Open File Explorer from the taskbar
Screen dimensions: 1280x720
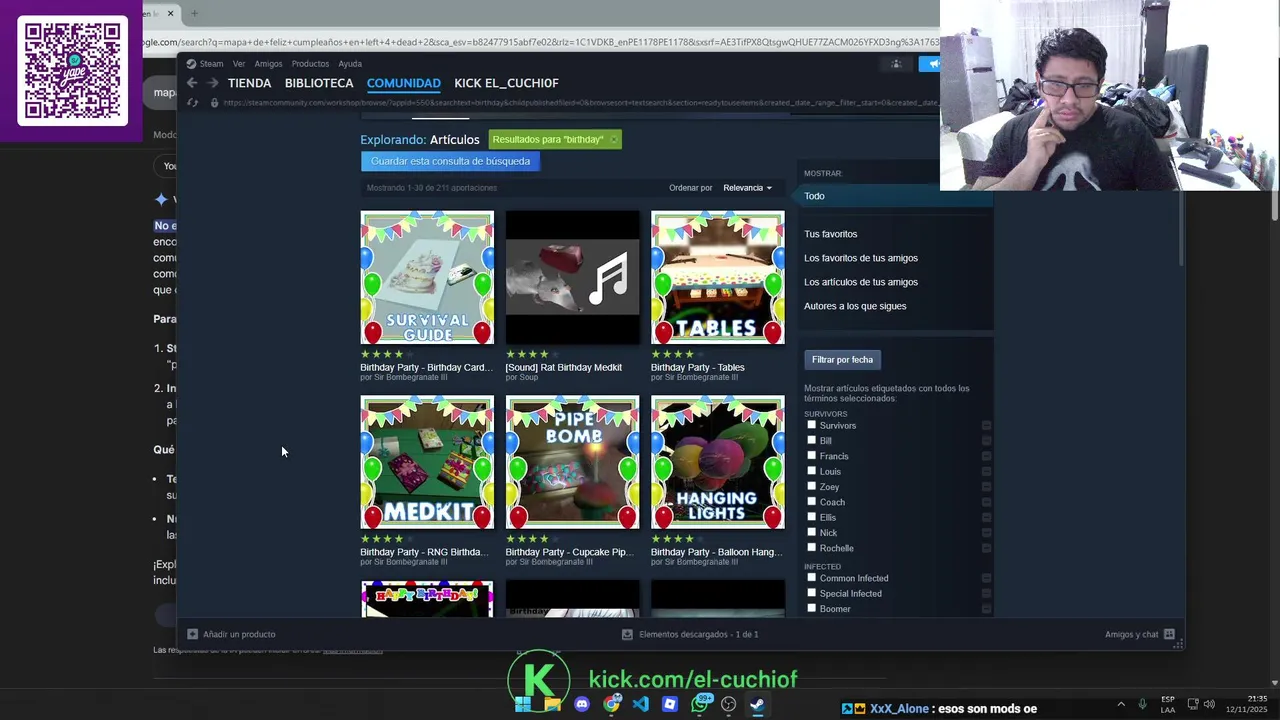pyautogui.click(x=552, y=704)
